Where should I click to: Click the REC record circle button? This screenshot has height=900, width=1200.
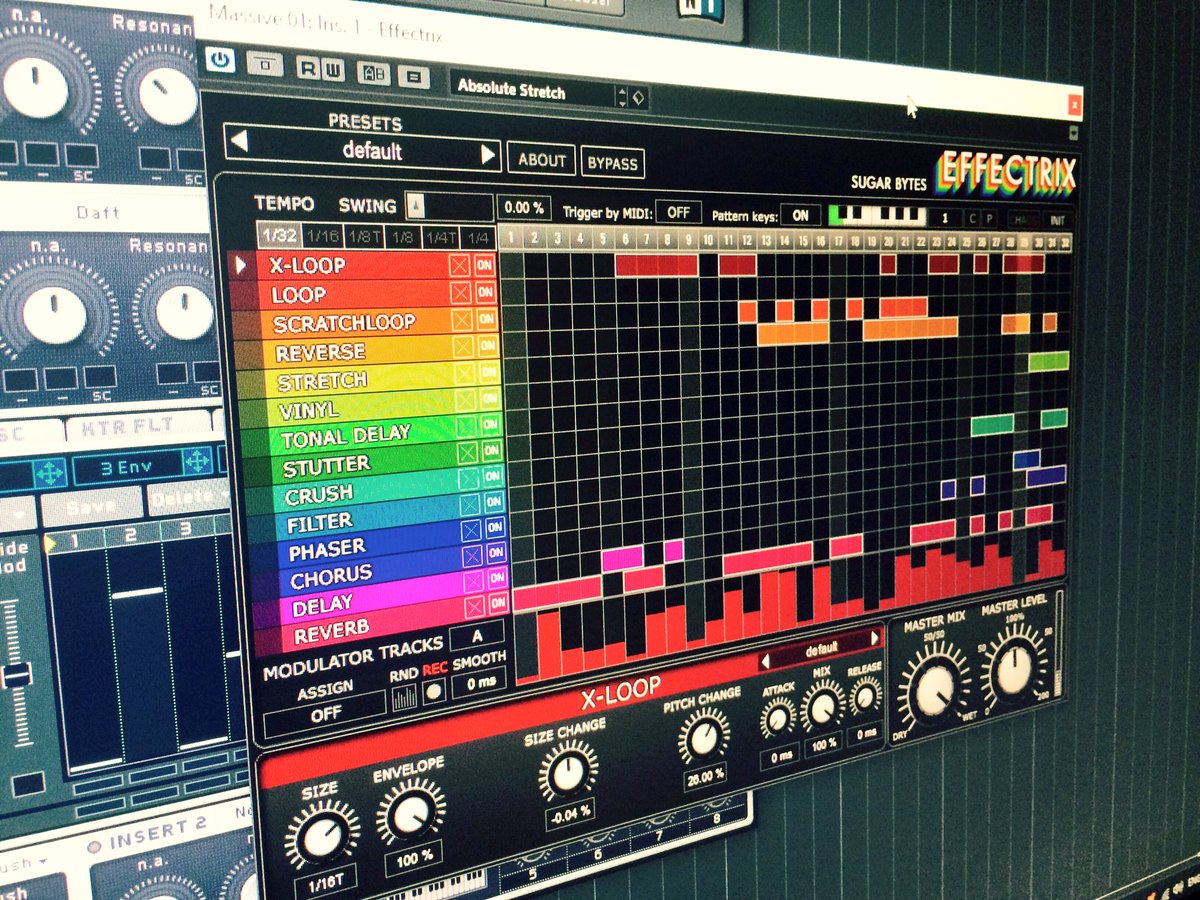pos(434,693)
